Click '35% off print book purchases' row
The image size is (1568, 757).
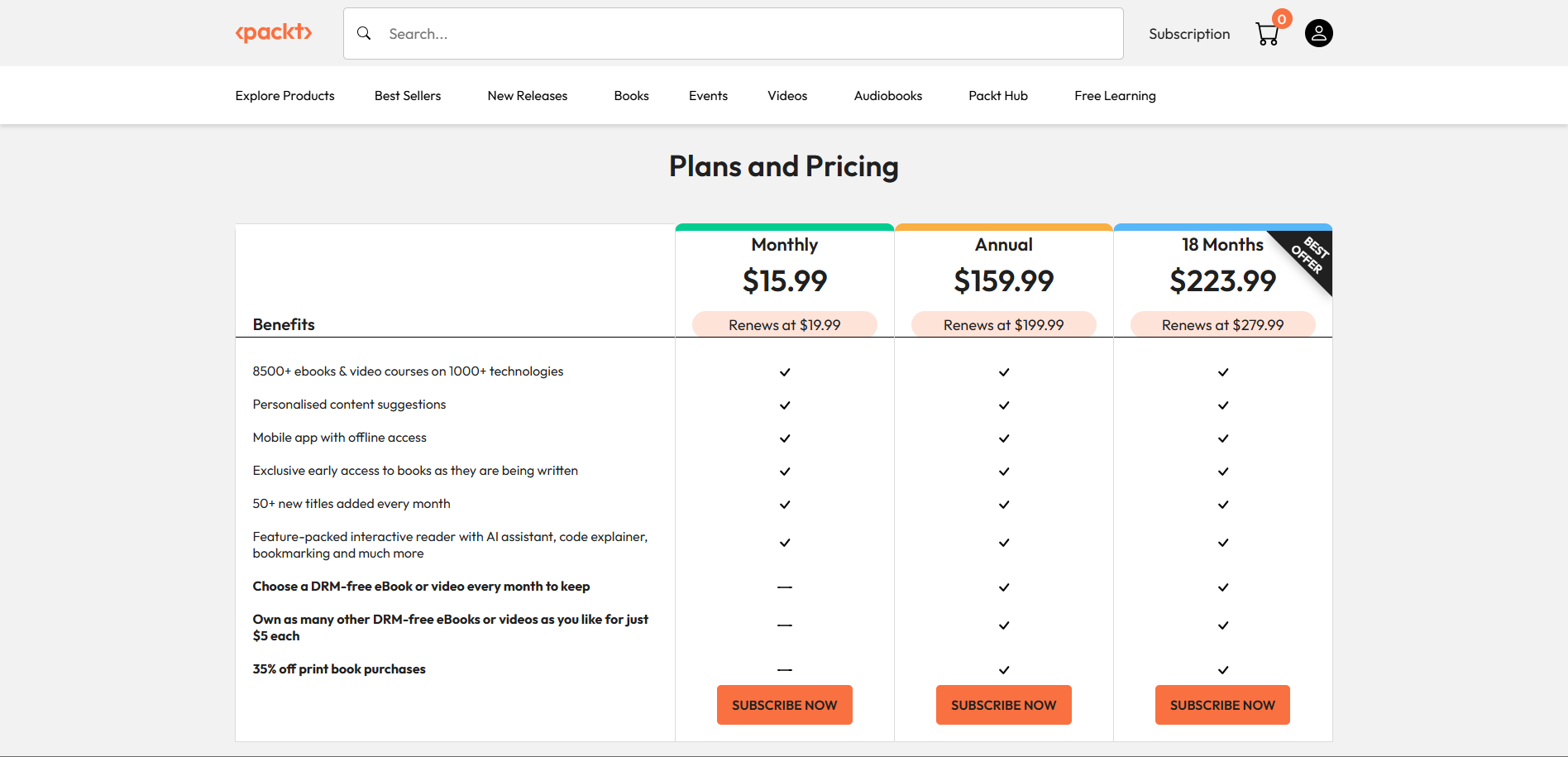click(339, 669)
